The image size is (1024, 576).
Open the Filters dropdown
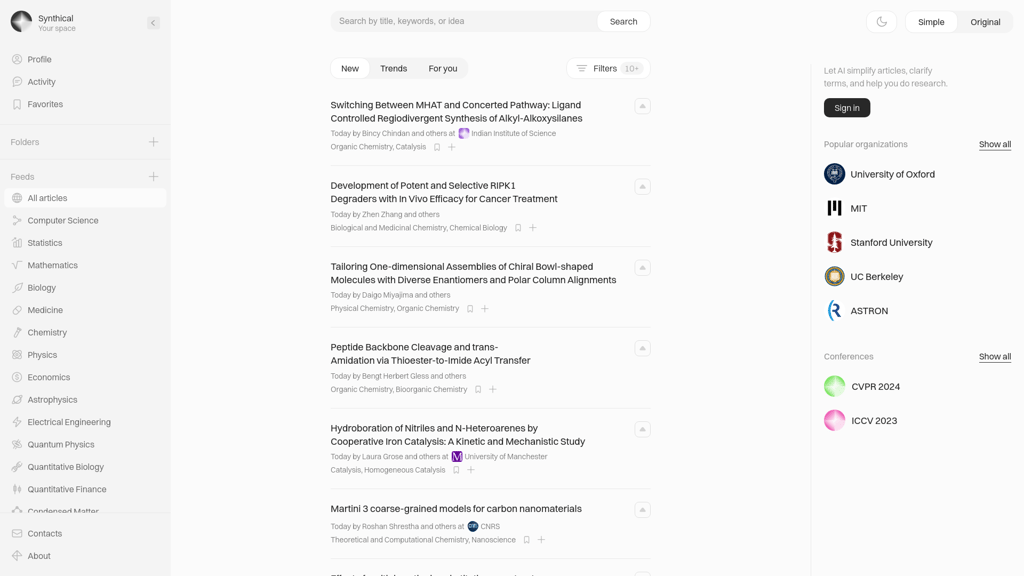[x=608, y=69]
